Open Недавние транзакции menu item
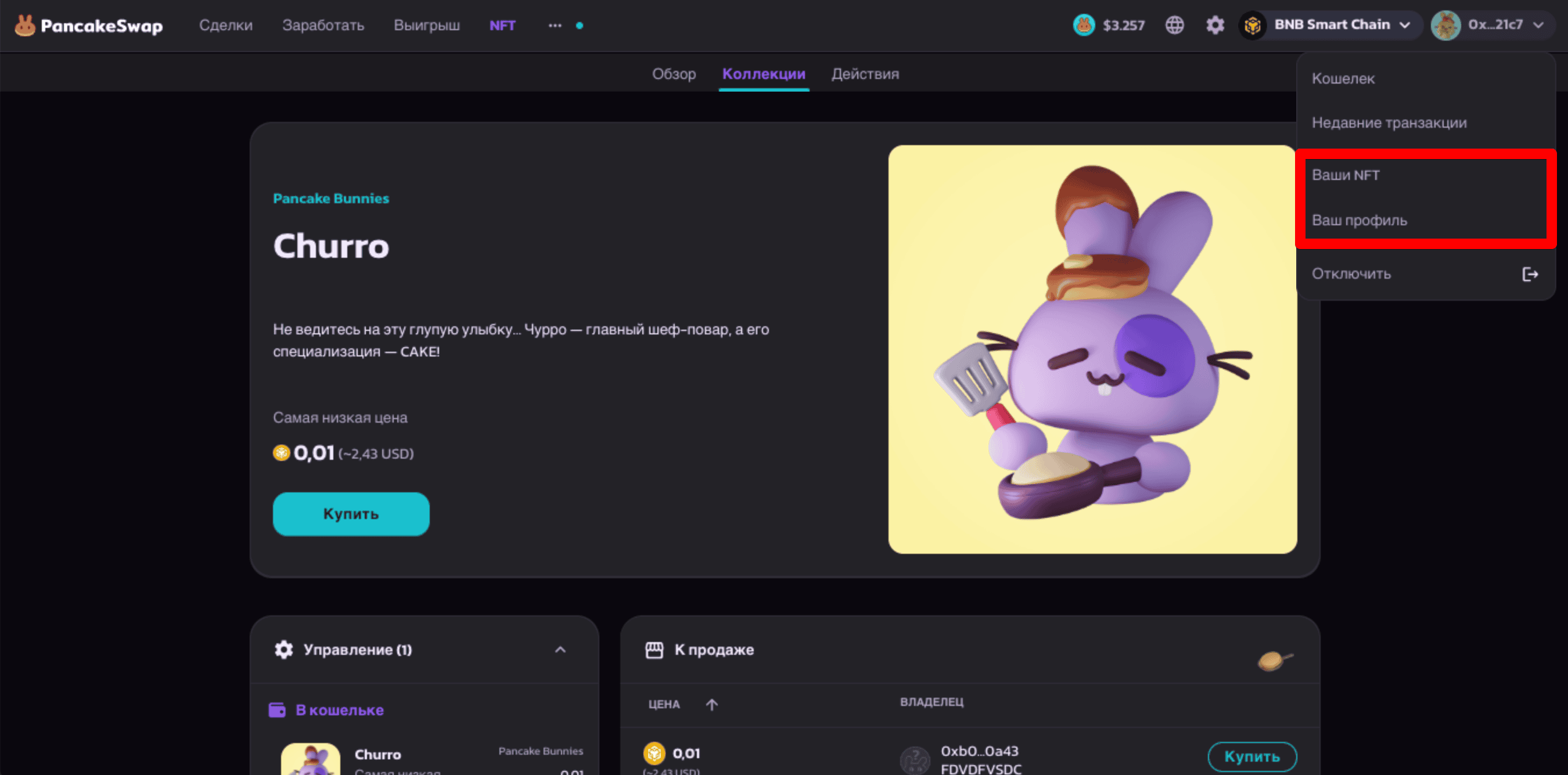 pos(1426,123)
